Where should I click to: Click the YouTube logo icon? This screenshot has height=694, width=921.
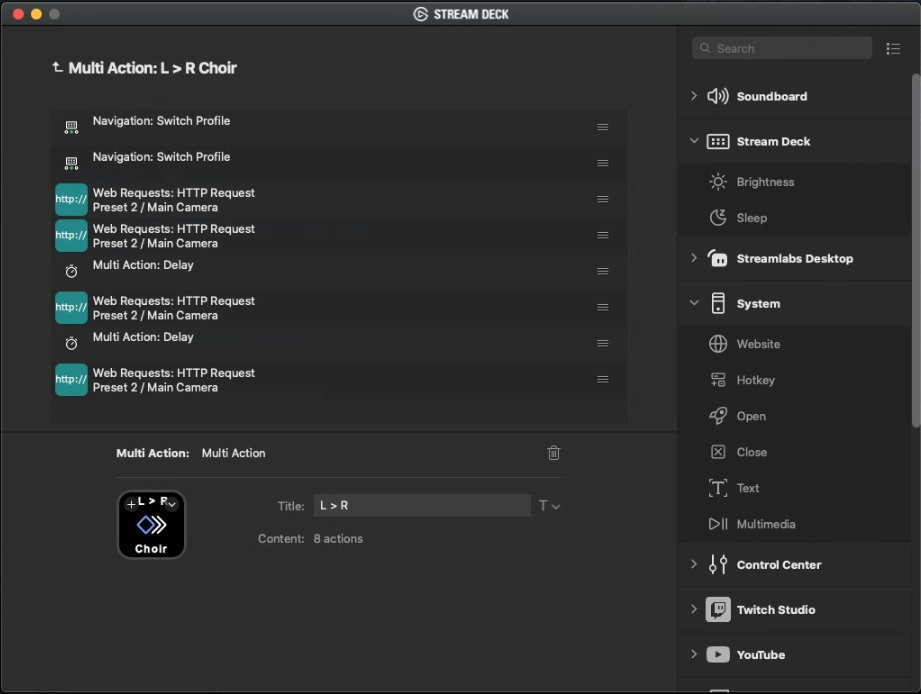point(718,655)
